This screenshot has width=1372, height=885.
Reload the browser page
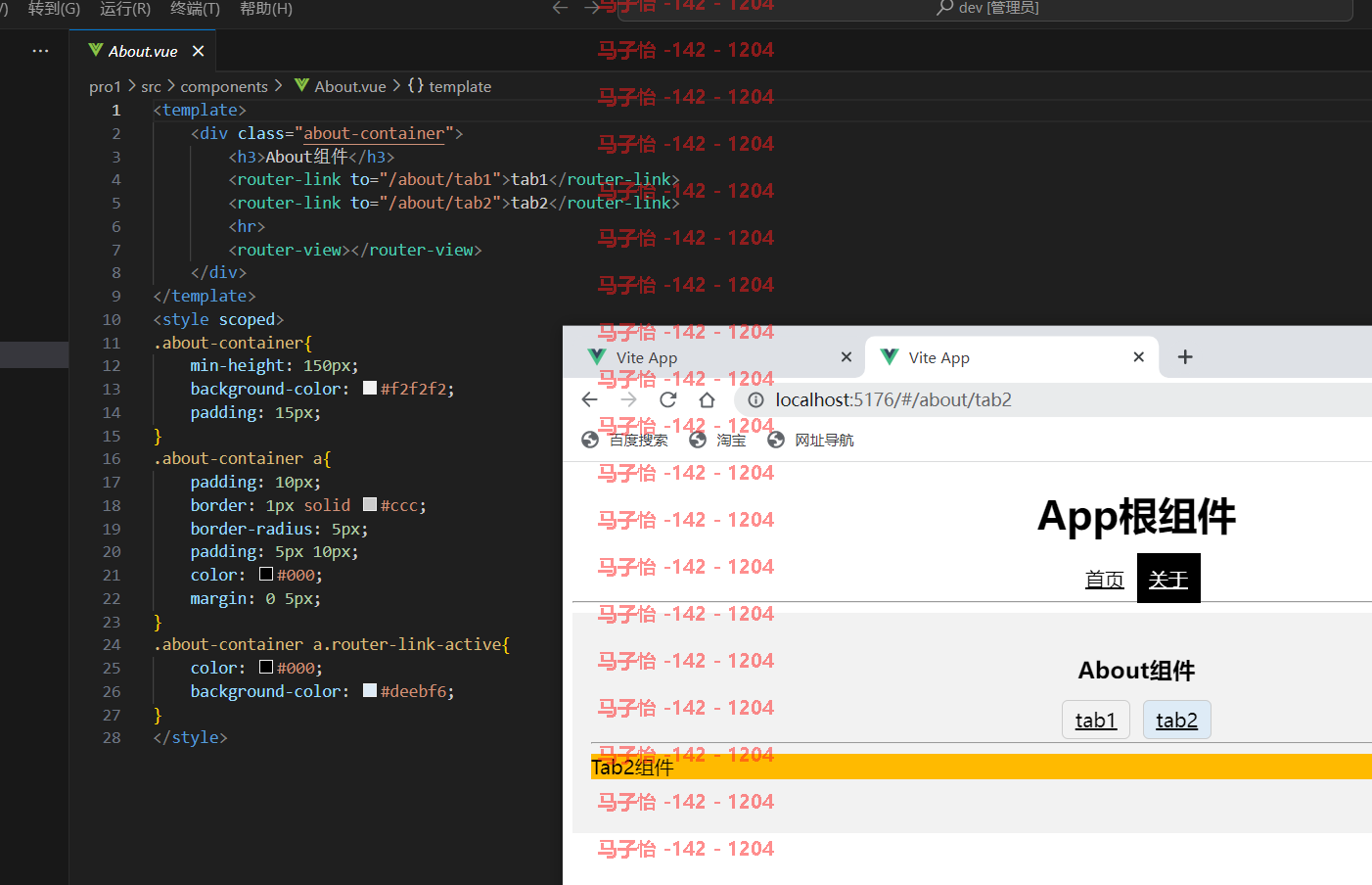(x=667, y=399)
